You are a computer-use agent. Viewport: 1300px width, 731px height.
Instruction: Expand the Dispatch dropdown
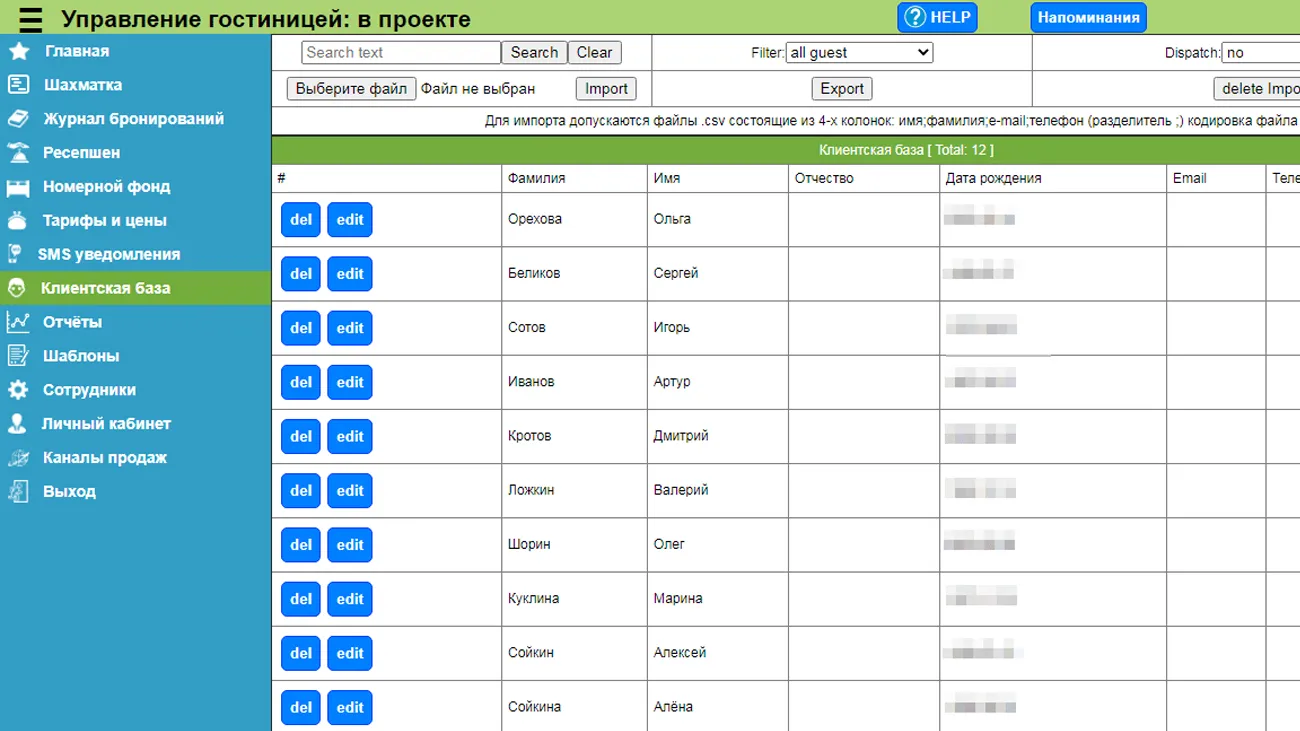pyautogui.click(x=1260, y=53)
